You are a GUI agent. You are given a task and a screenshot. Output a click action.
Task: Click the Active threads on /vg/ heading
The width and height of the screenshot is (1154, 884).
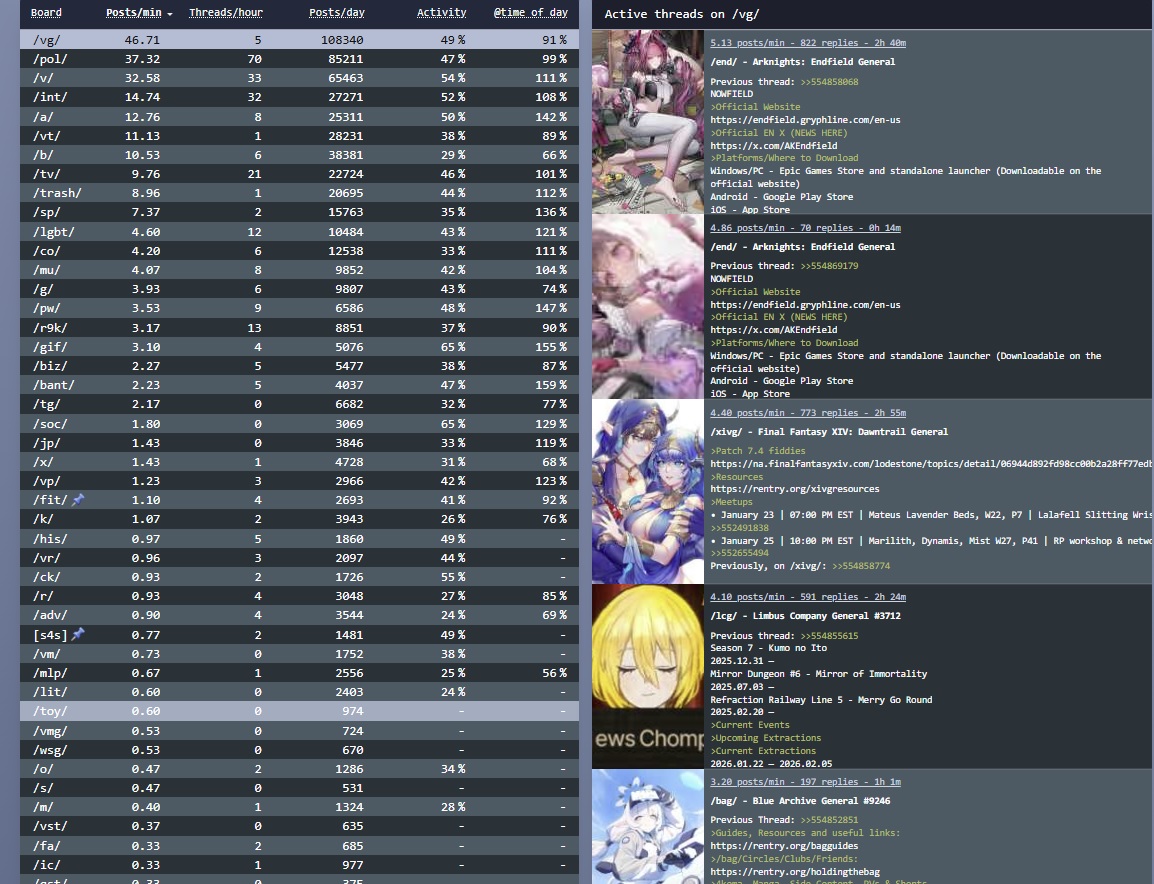(682, 14)
